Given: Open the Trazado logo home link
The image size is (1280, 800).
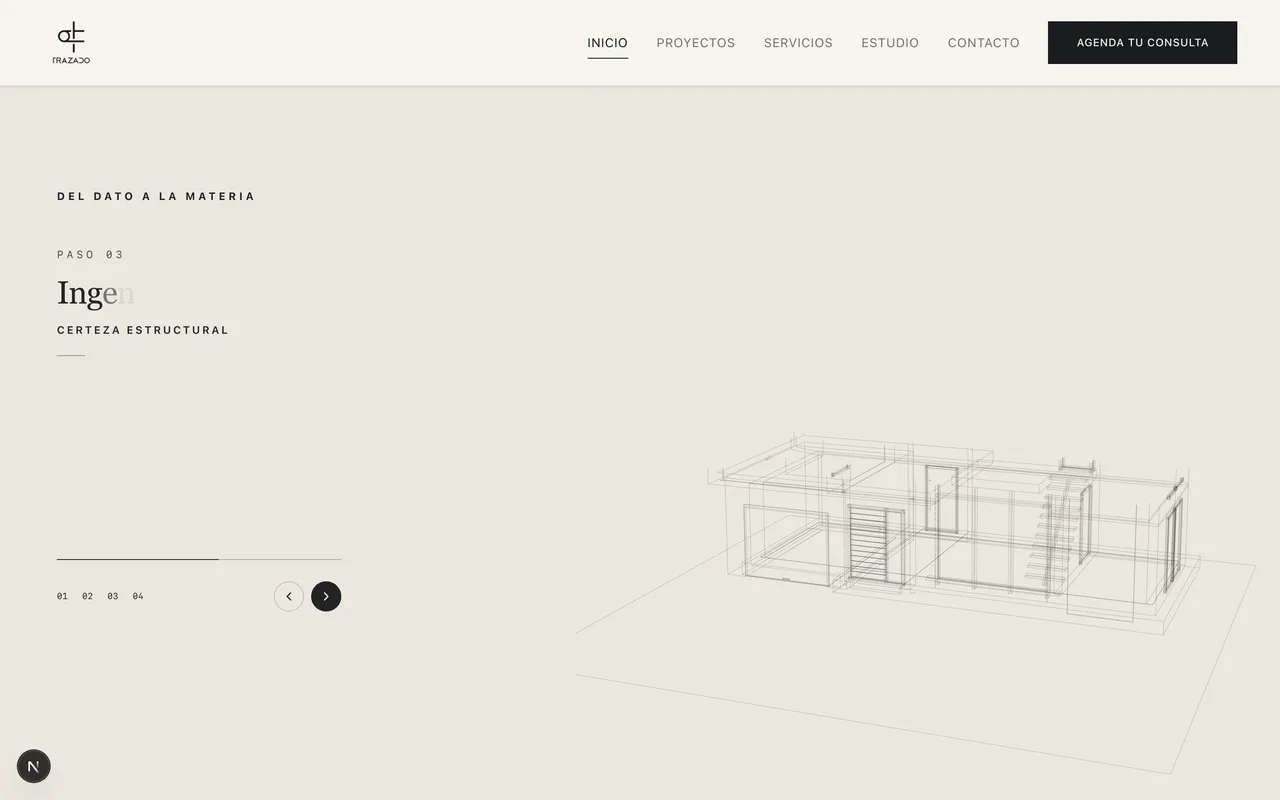Looking at the screenshot, I should [x=71, y=43].
